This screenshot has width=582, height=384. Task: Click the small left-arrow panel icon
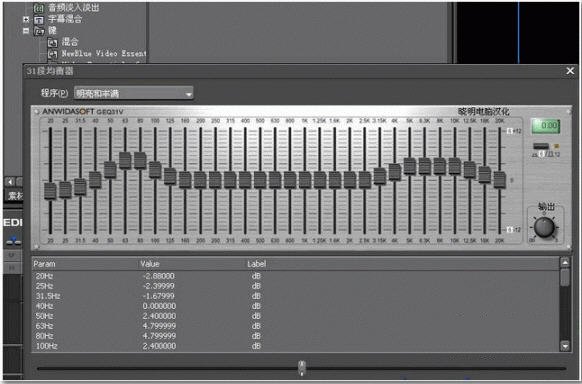click(x=10, y=182)
